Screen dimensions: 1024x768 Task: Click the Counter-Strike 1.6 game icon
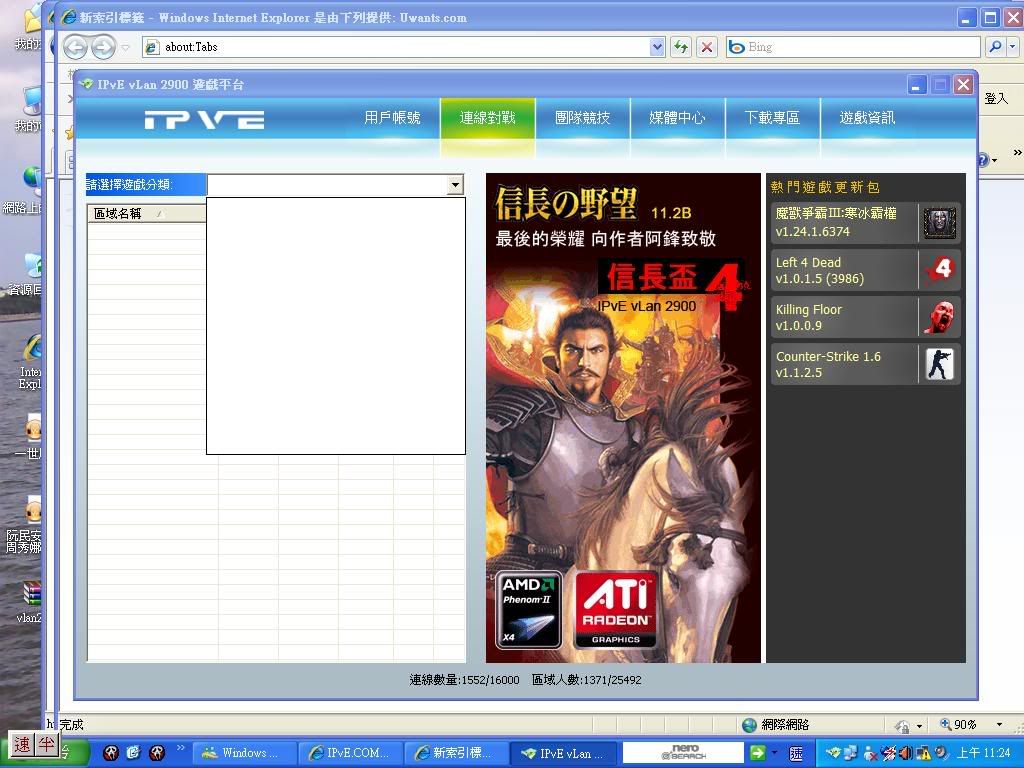click(939, 364)
